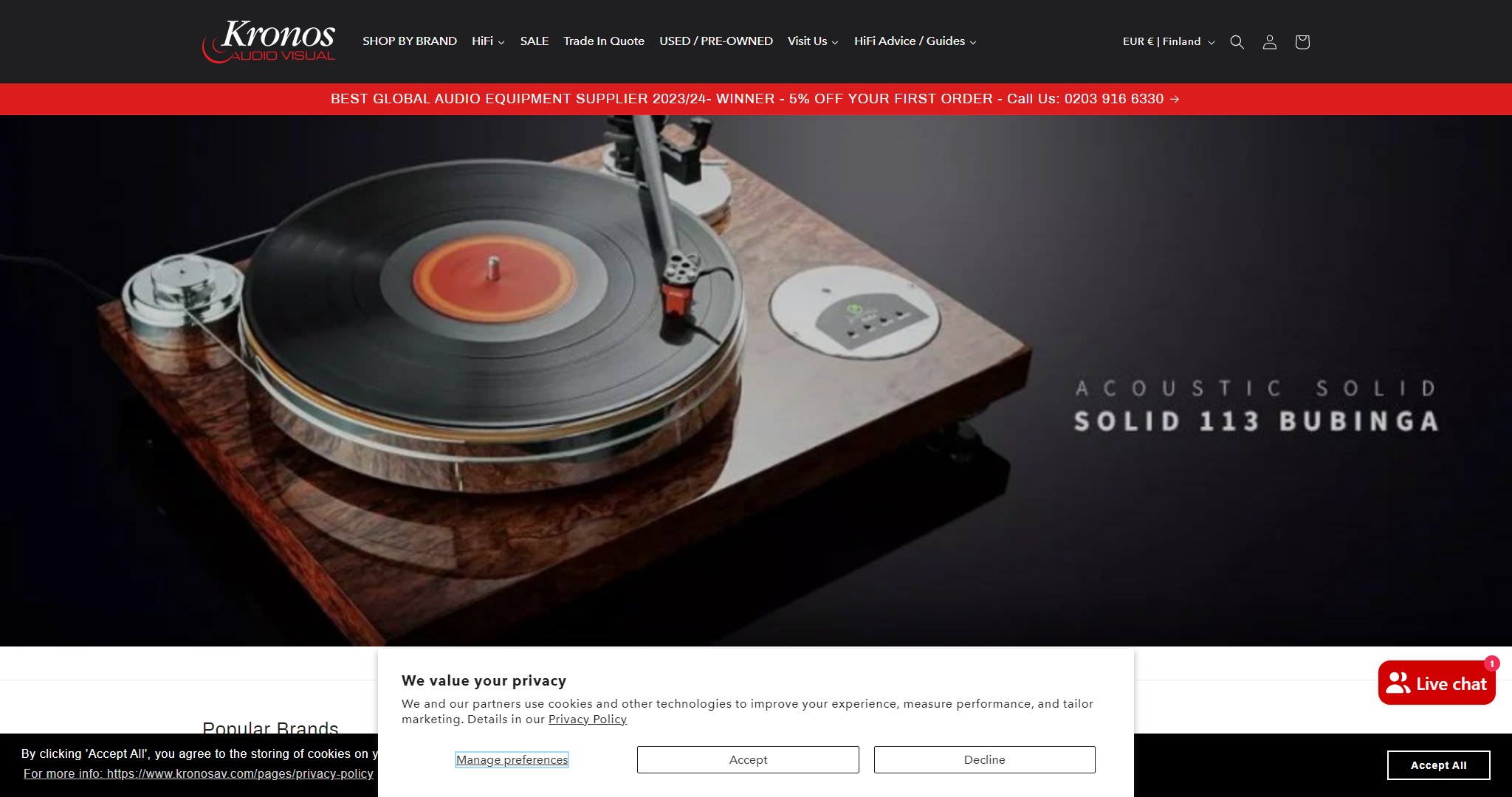Click Decline in privacy dialog
1512x797 pixels.
pos(984,759)
